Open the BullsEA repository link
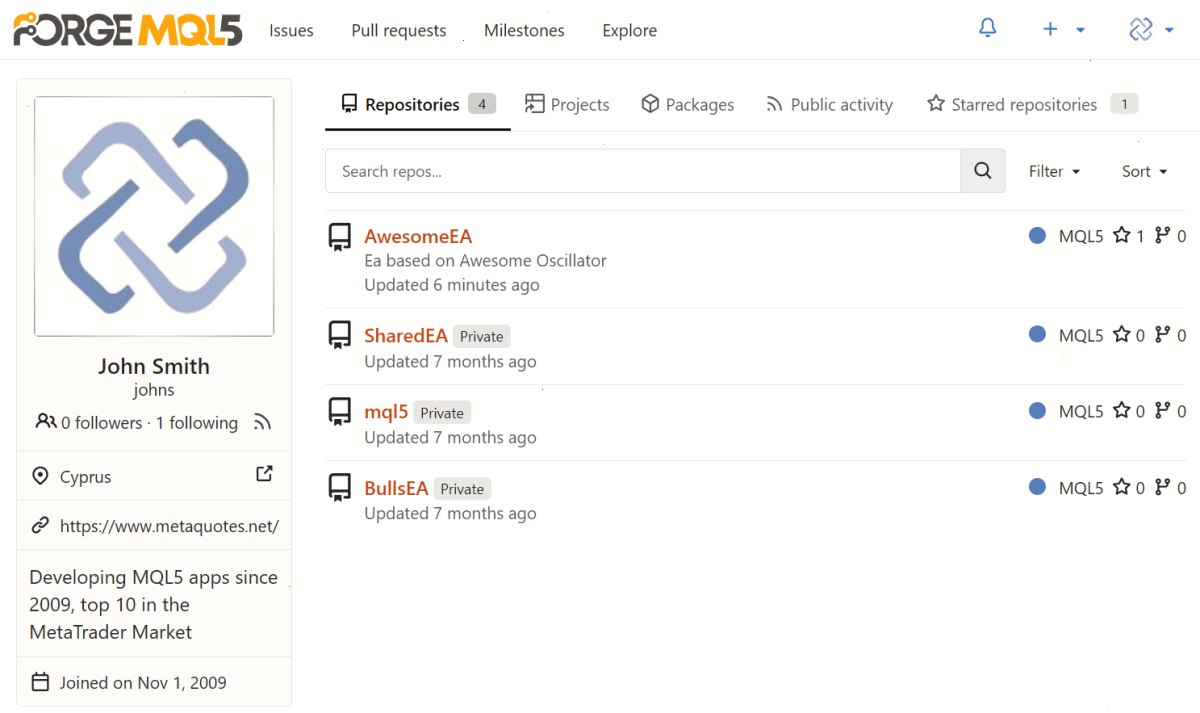The width and height of the screenshot is (1200, 713). click(396, 488)
